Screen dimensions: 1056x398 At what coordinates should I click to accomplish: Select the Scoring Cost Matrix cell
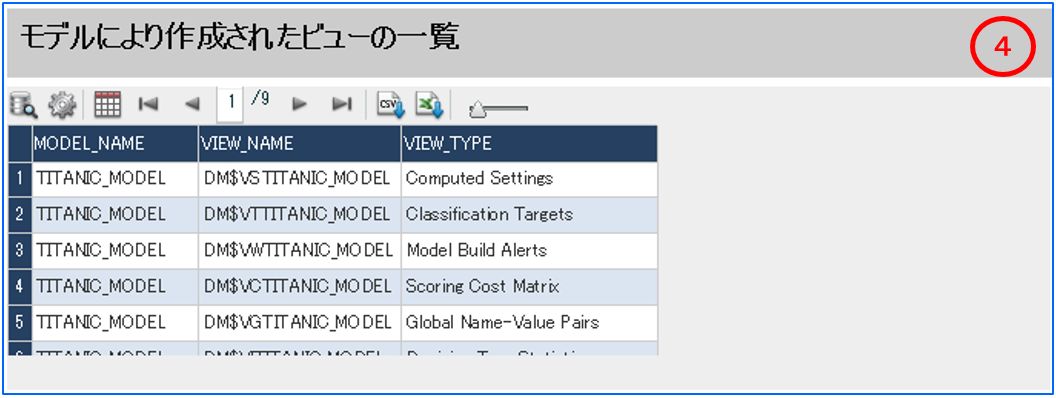coord(529,287)
